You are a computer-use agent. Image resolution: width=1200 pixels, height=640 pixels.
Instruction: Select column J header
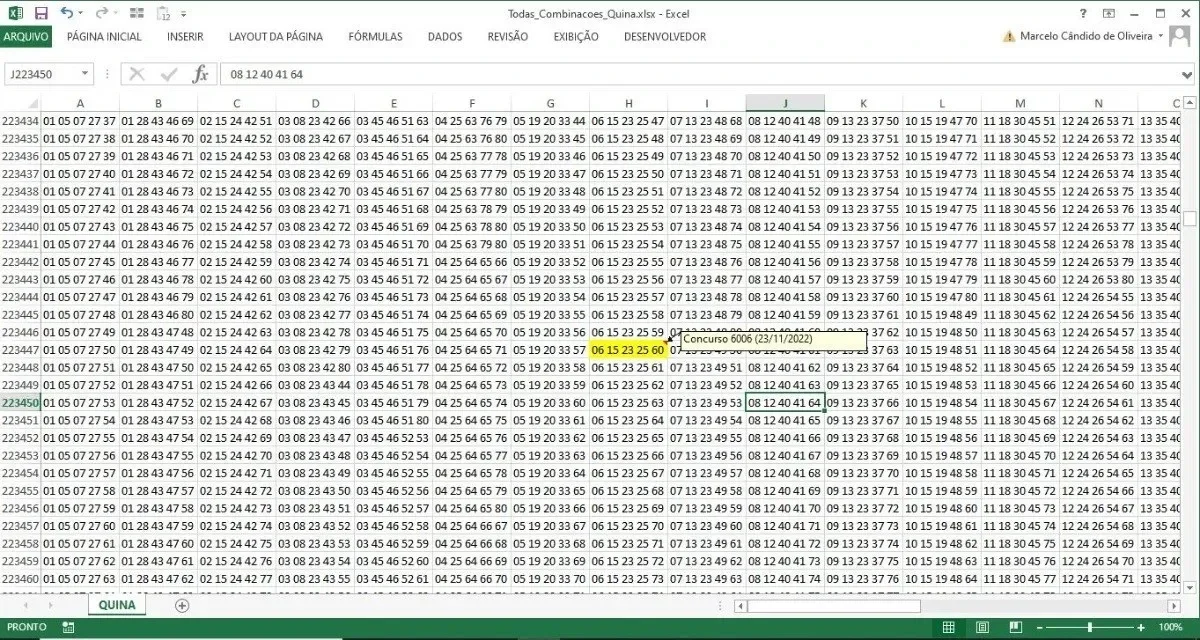(785, 104)
